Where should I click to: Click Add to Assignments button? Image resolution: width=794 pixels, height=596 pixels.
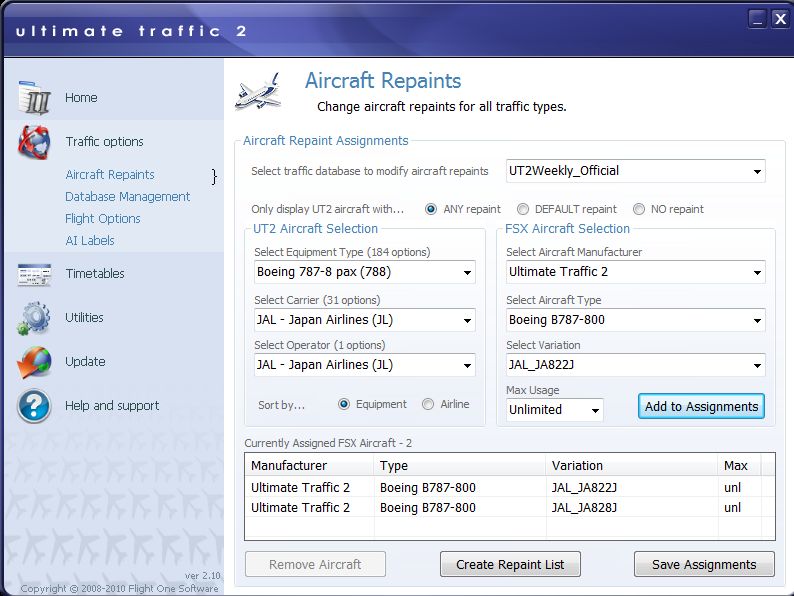tap(701, 407)
